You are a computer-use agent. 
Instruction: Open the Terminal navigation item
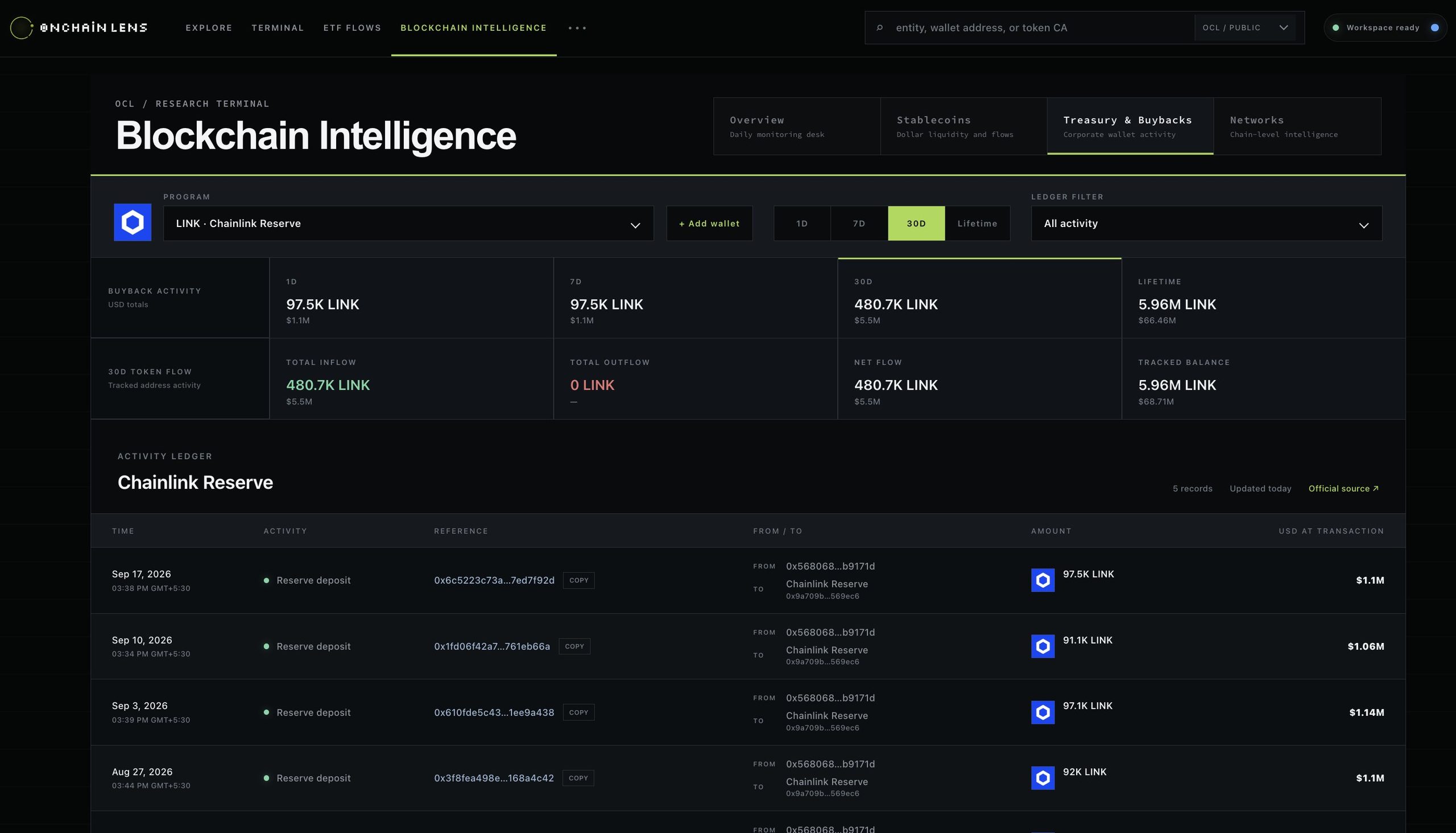[278, 27]
